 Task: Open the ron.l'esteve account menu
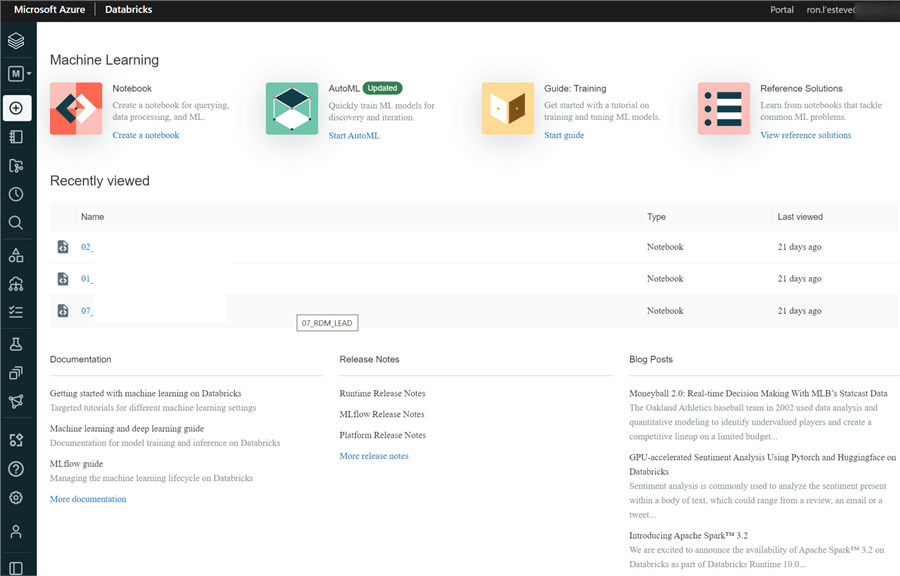[x=833, y=9]
